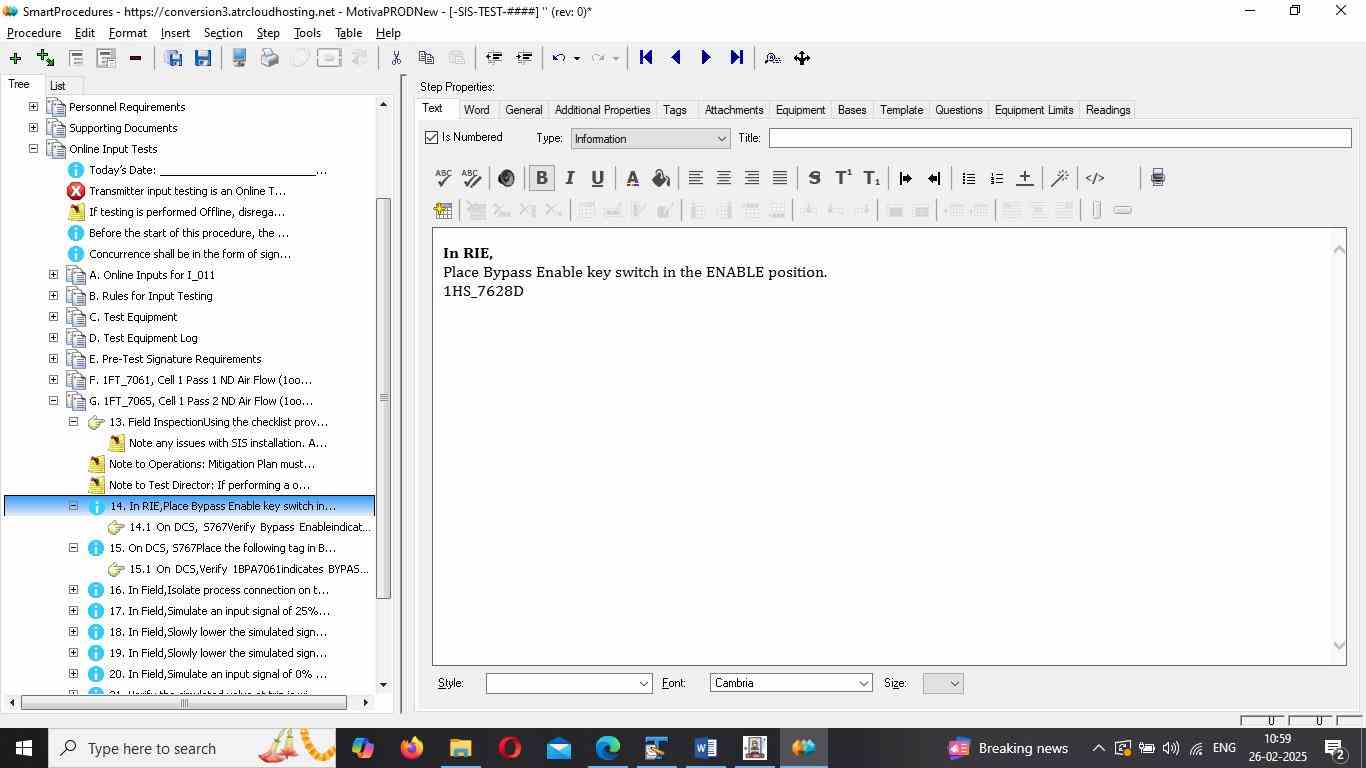The width and height of the screenshot is (1366, 768).
Task: Click the Title input field
Action: [1060, 138]
